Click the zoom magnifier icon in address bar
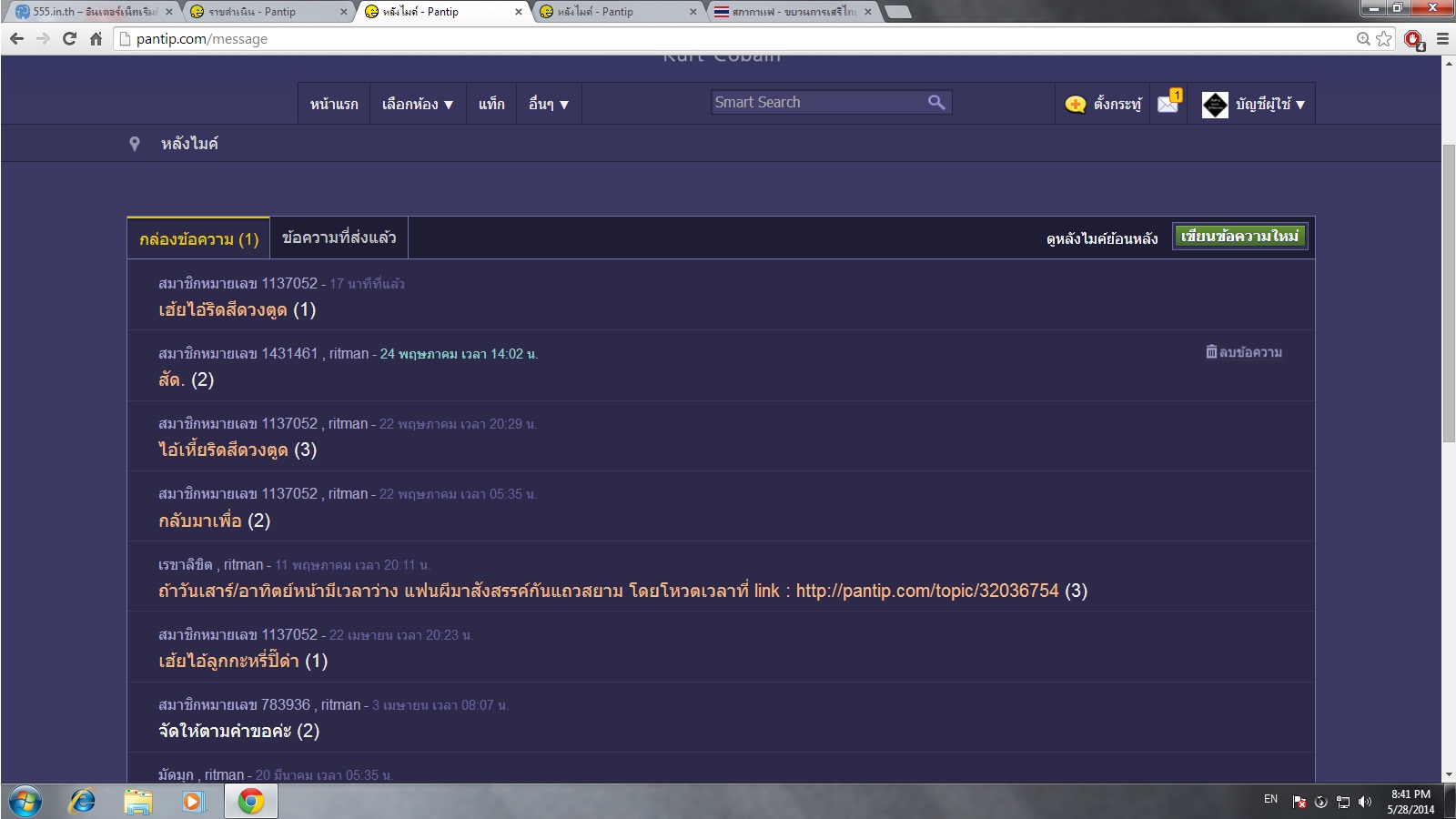Image resolution: width=1456 pixels, height=819 pixels. (1363, 38)
